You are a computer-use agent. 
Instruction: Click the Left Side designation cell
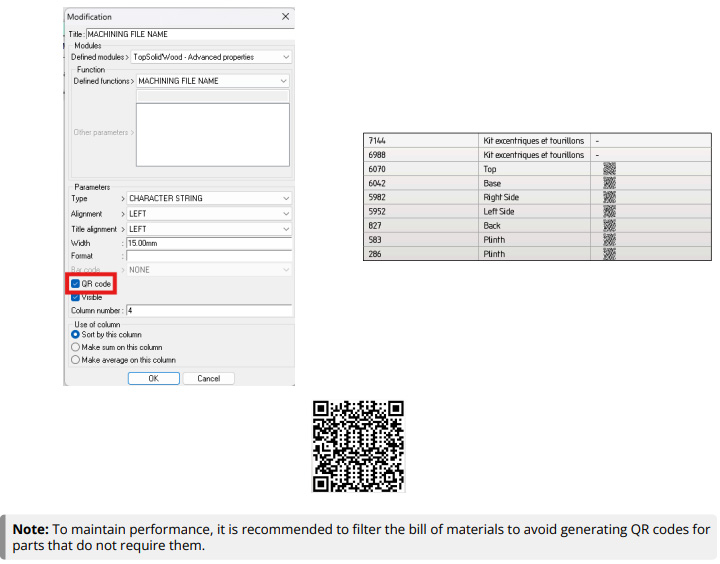click(534, 211)
